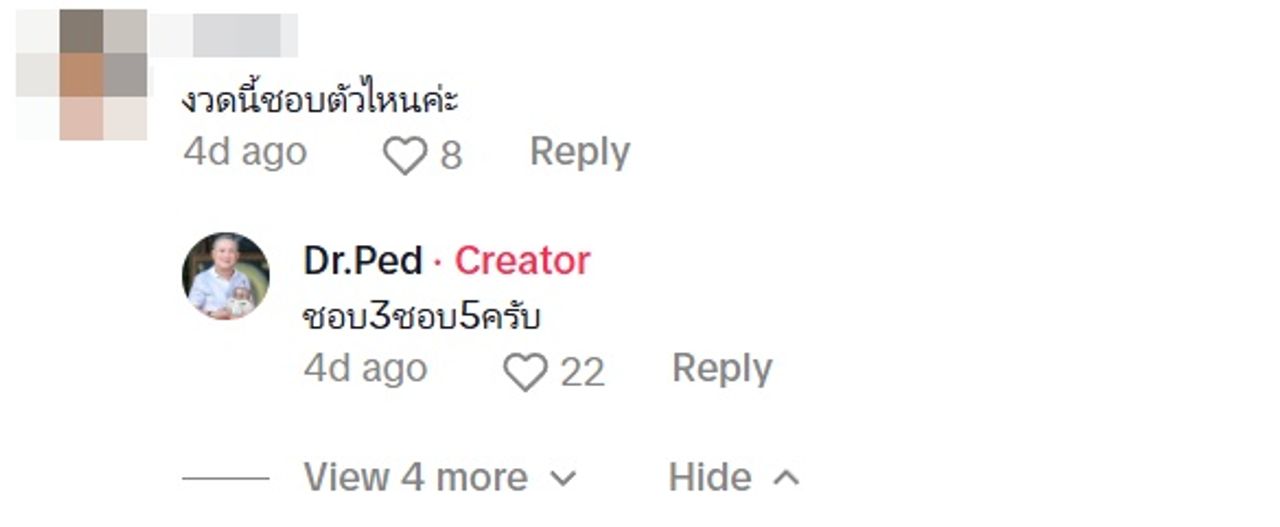
Task: Select the top comment's Thai text
Action: tap(320, 100)
